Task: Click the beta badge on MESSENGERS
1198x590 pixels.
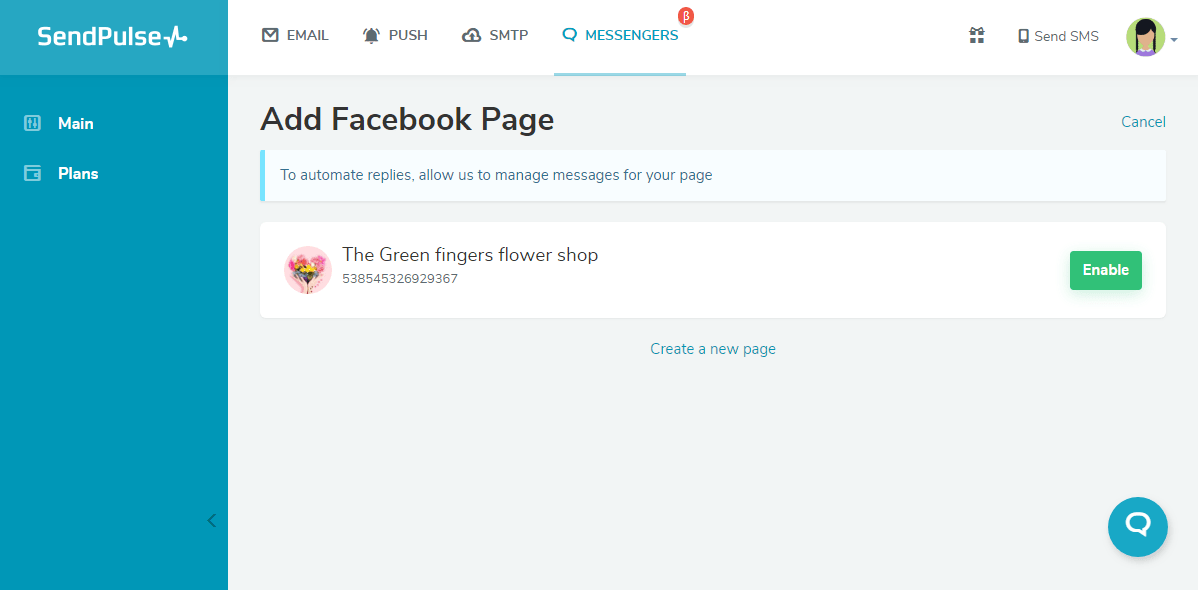Action: pos(685,15)
